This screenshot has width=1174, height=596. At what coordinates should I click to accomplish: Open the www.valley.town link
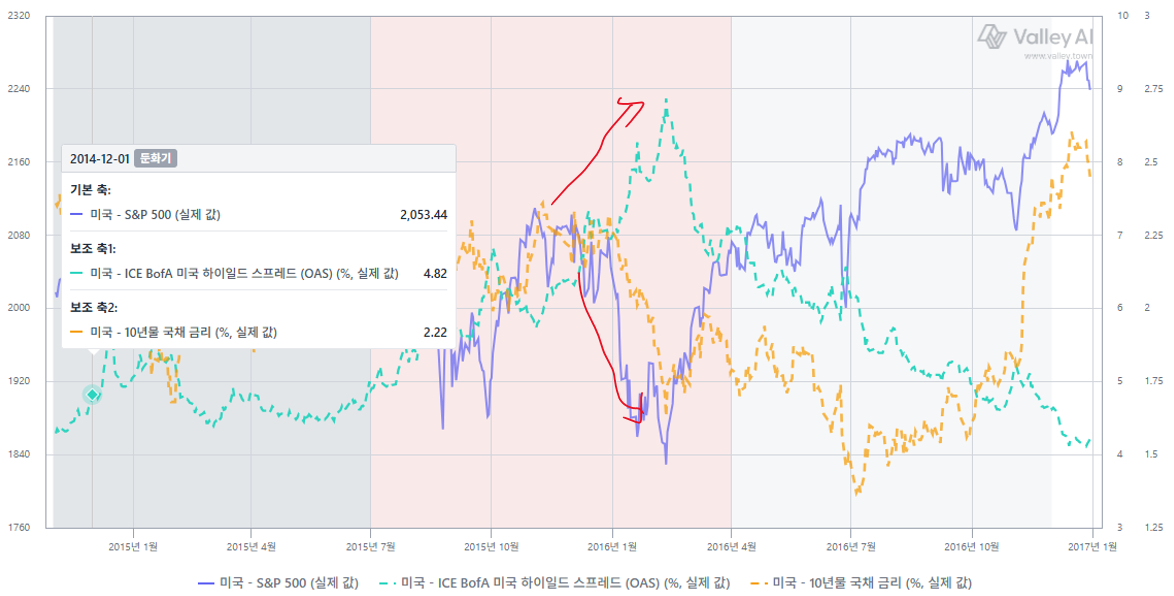1058,56
